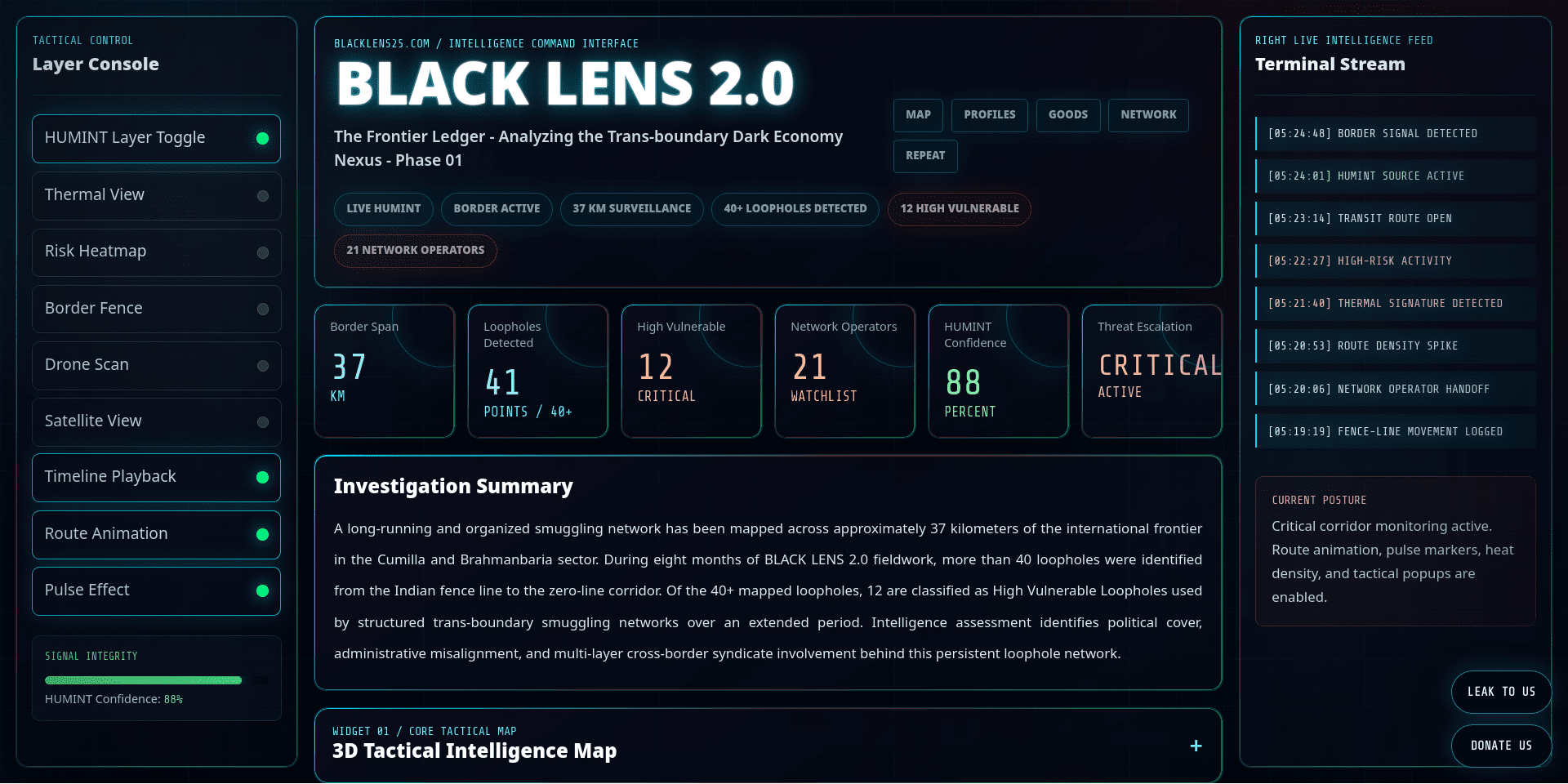
Task: Select the FENCE-LINE MOVEMENT LOGGED entry
Action: pyautogui.click(x=1396, y=432)
